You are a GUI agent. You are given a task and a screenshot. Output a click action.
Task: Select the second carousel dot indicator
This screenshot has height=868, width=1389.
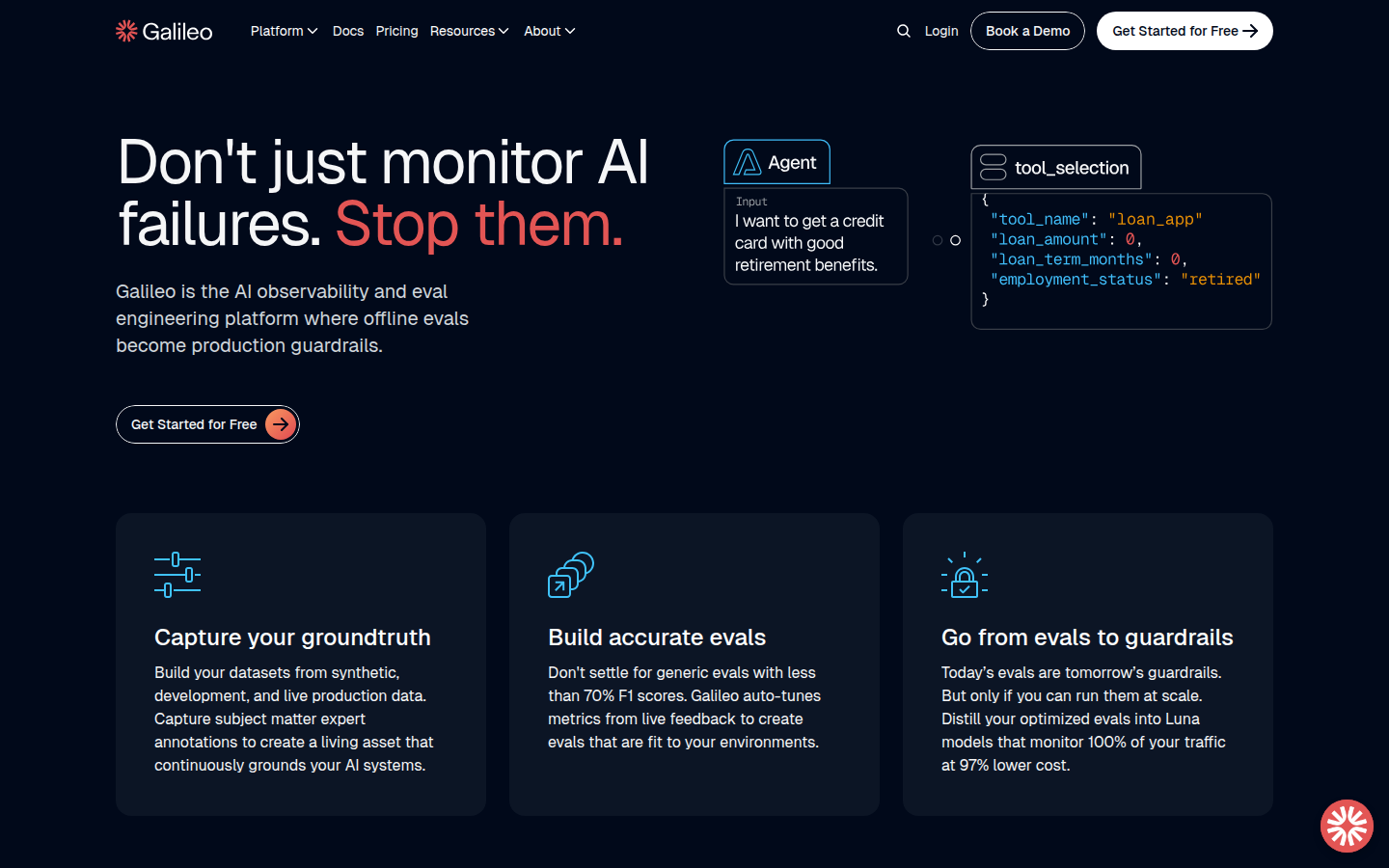point(955,240)
